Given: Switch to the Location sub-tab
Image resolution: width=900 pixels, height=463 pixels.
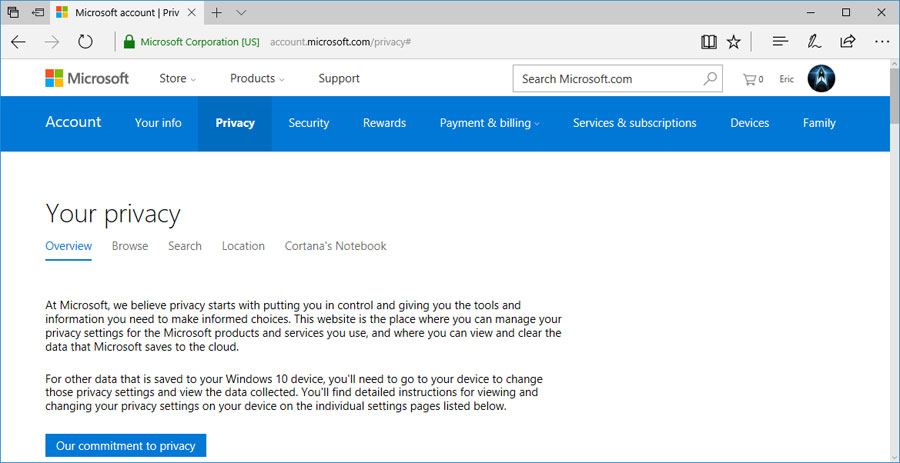Looking at the screenshot, I should (x=243, y=246).
